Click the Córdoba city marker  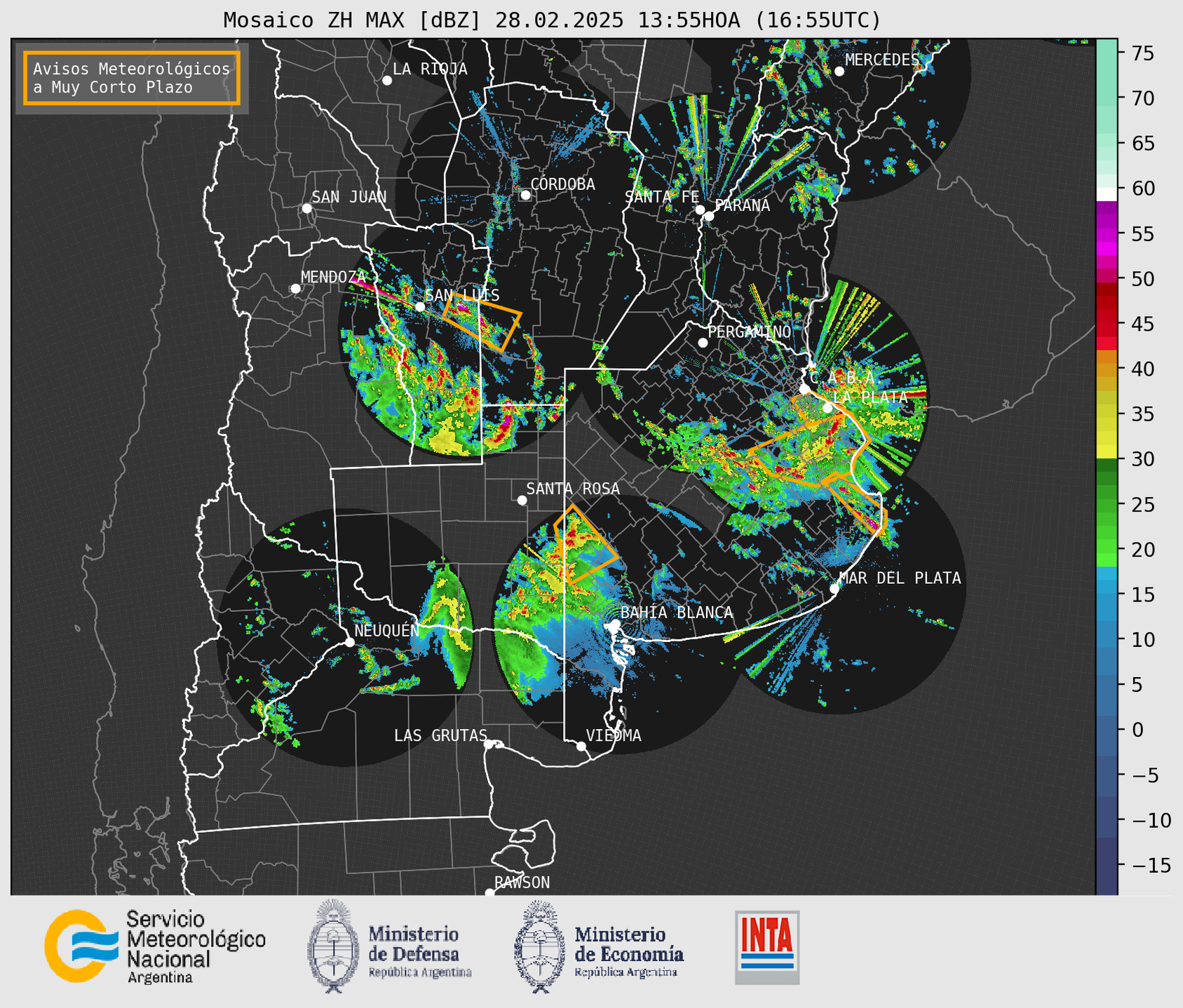525,195
